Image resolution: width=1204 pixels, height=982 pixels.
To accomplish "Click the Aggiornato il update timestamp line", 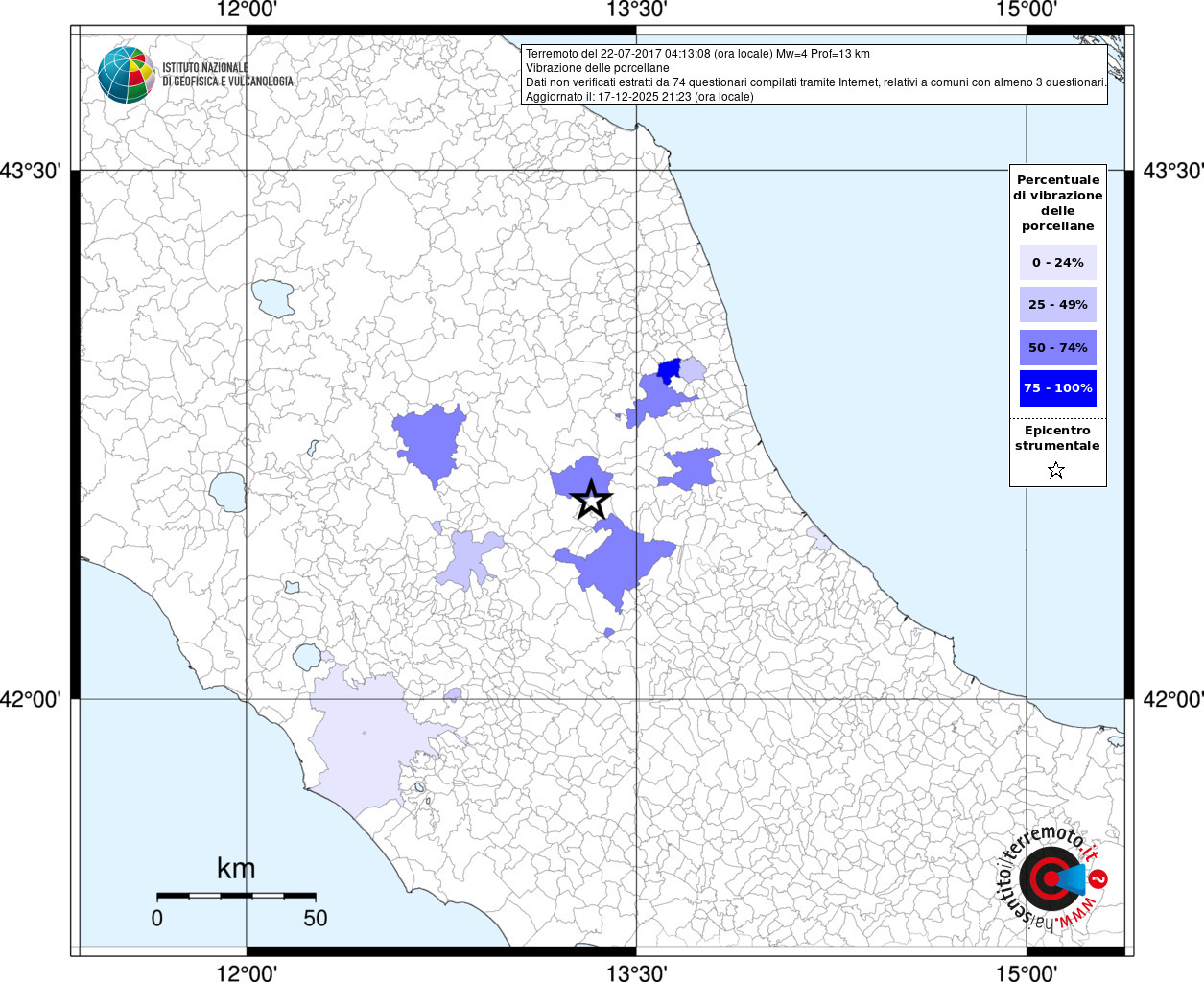I will pos(639,97).
